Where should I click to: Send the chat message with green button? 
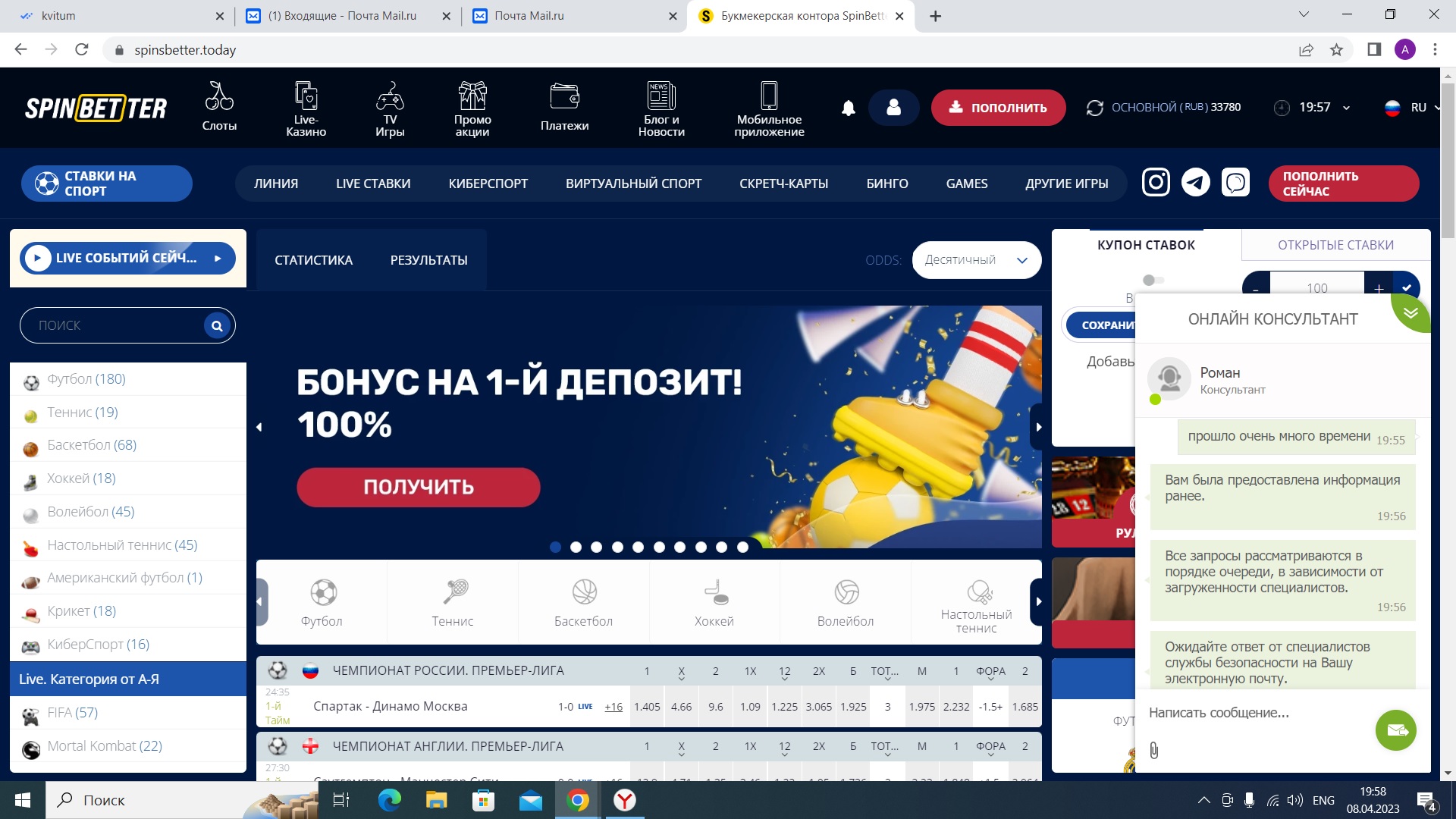pos(1395,730)
